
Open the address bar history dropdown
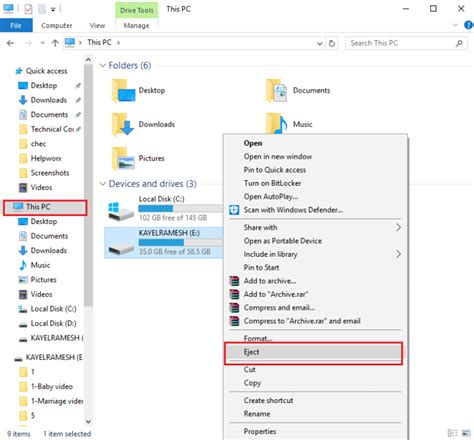pyautogui.click(x=319, y=43)
